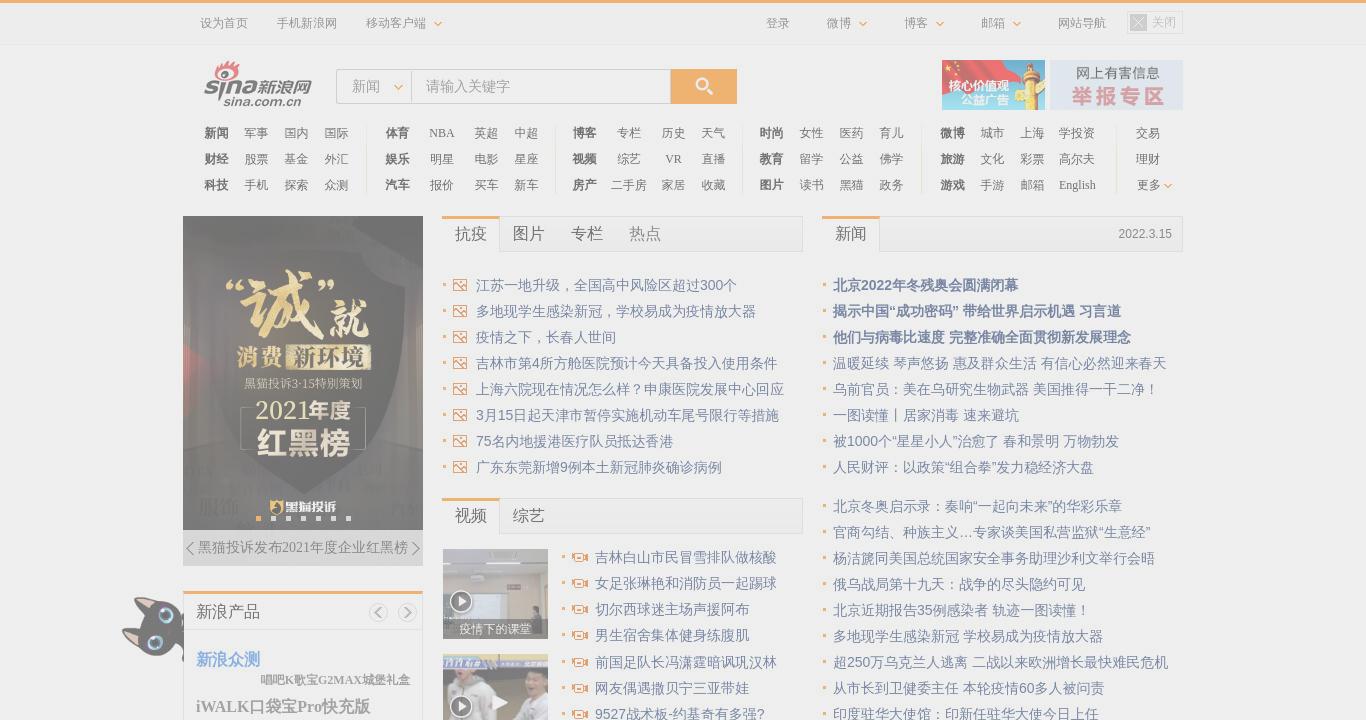The width and height of the screenshot is (1366, 720).
Task: Click the 登录 login link
Action: tap(778, 23)
